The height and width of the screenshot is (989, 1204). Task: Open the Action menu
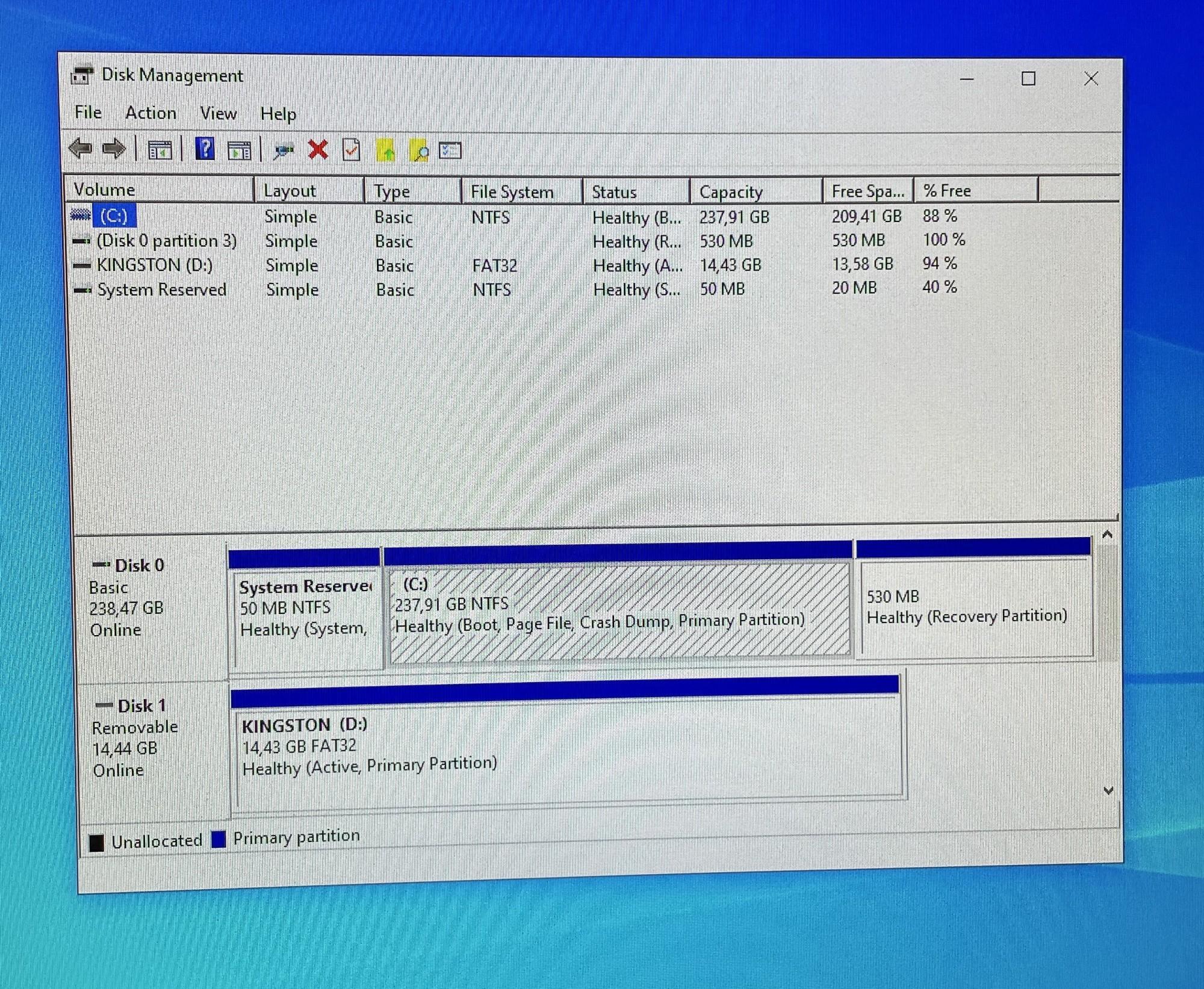click(x=150, y=113)
